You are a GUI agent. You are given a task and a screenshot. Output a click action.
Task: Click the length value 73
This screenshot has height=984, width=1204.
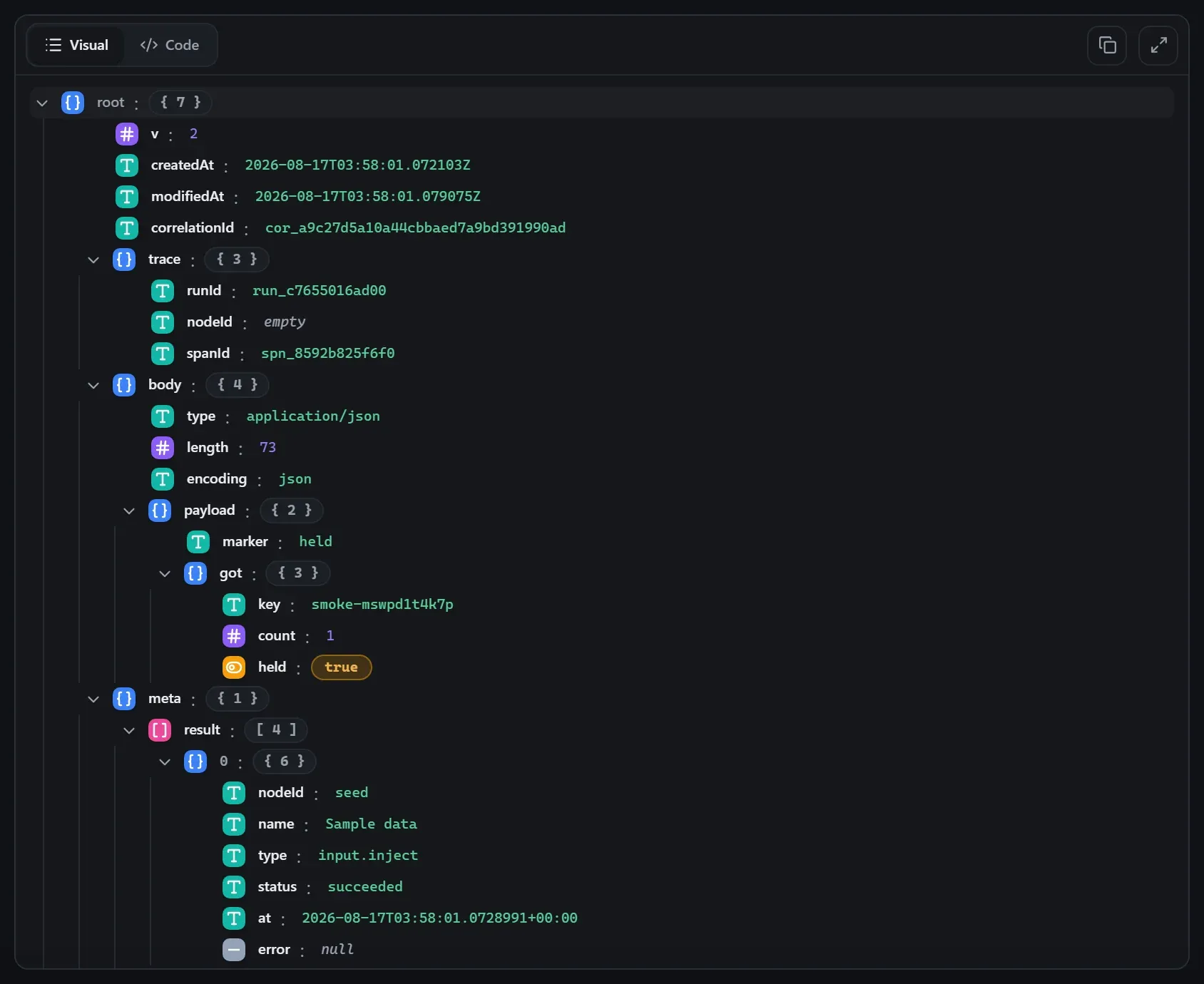click(267, 448)
